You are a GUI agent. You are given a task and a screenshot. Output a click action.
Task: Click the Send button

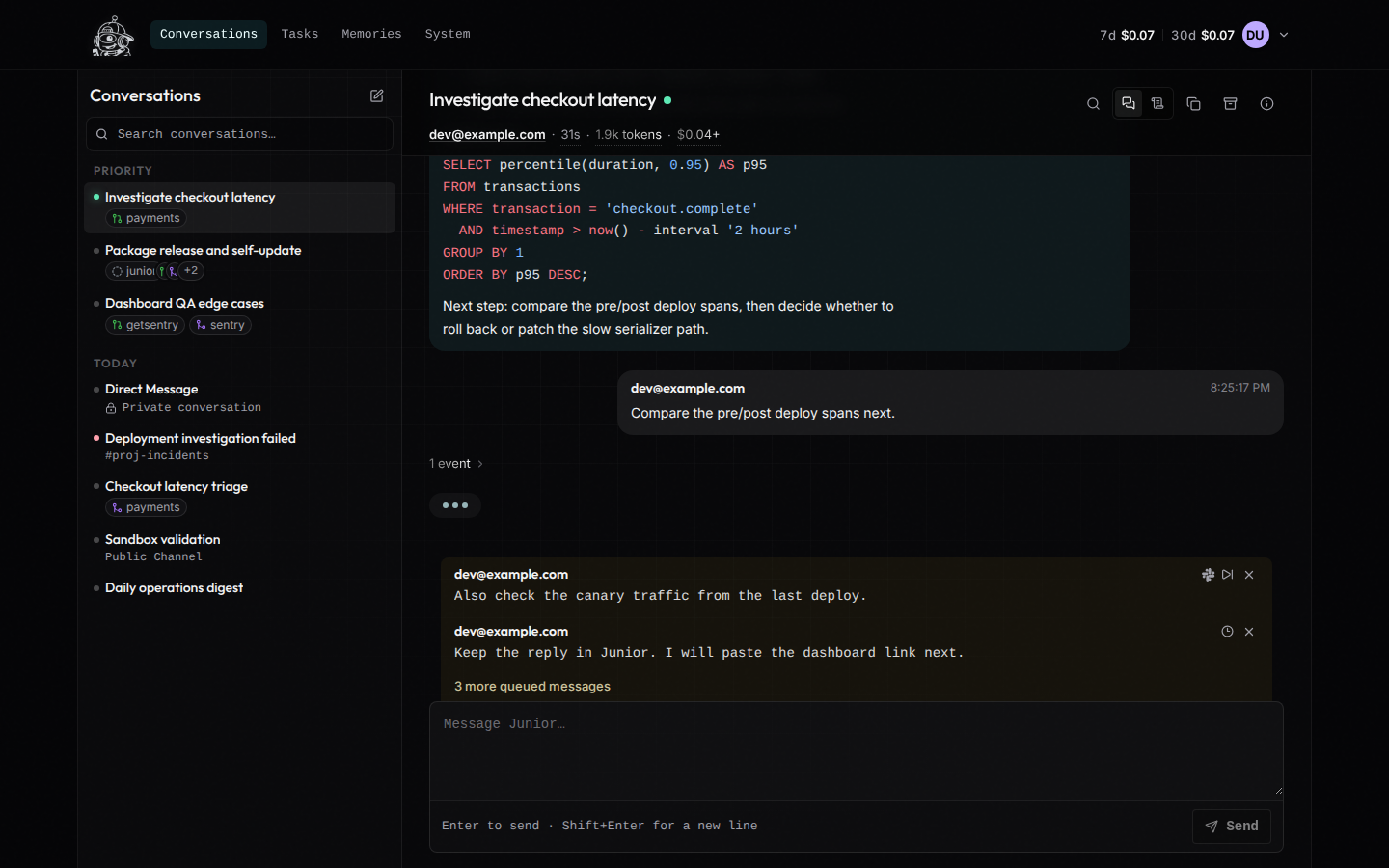[x=1232, y=826]
